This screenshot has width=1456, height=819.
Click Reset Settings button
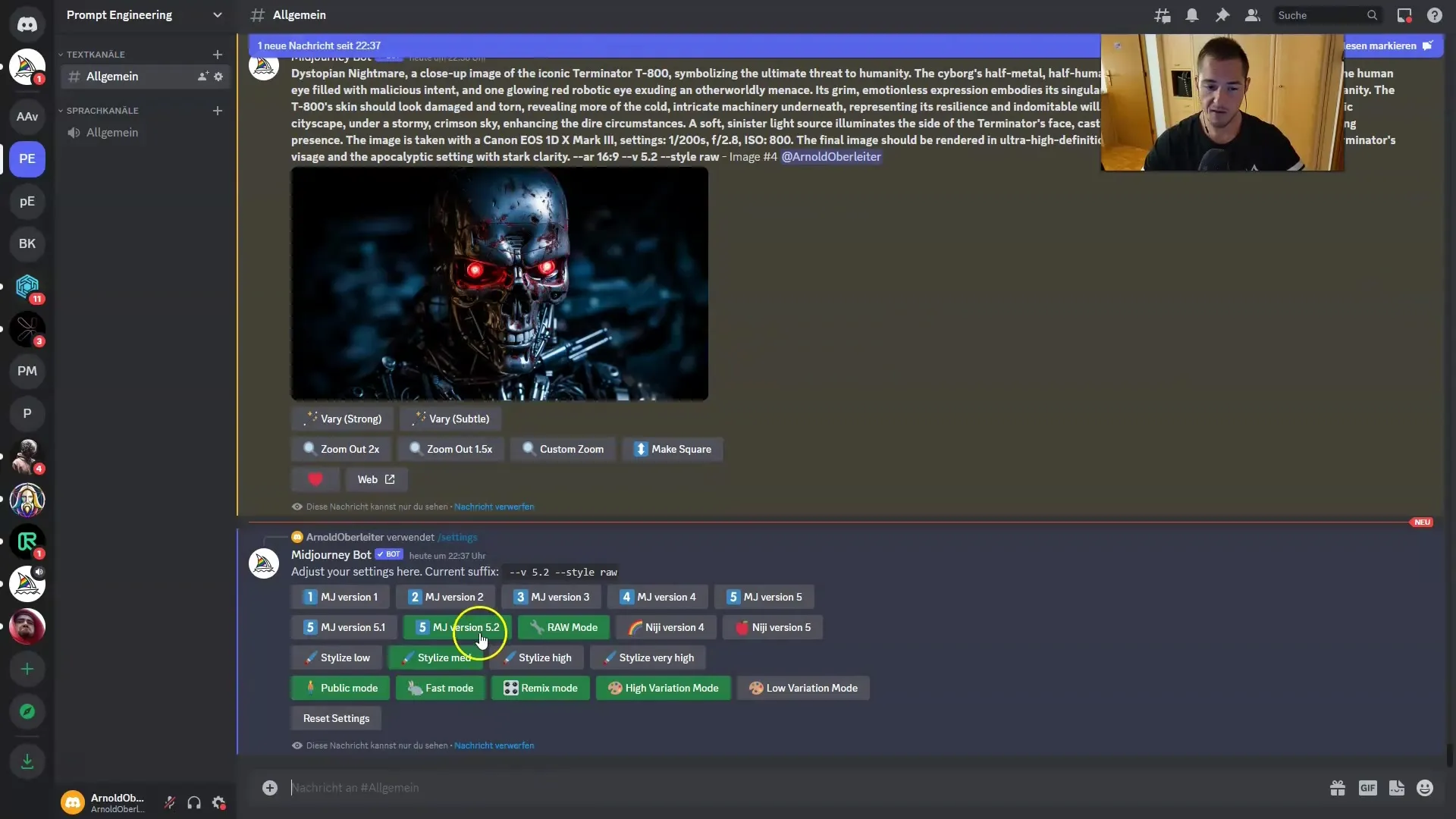pos(336,718)
